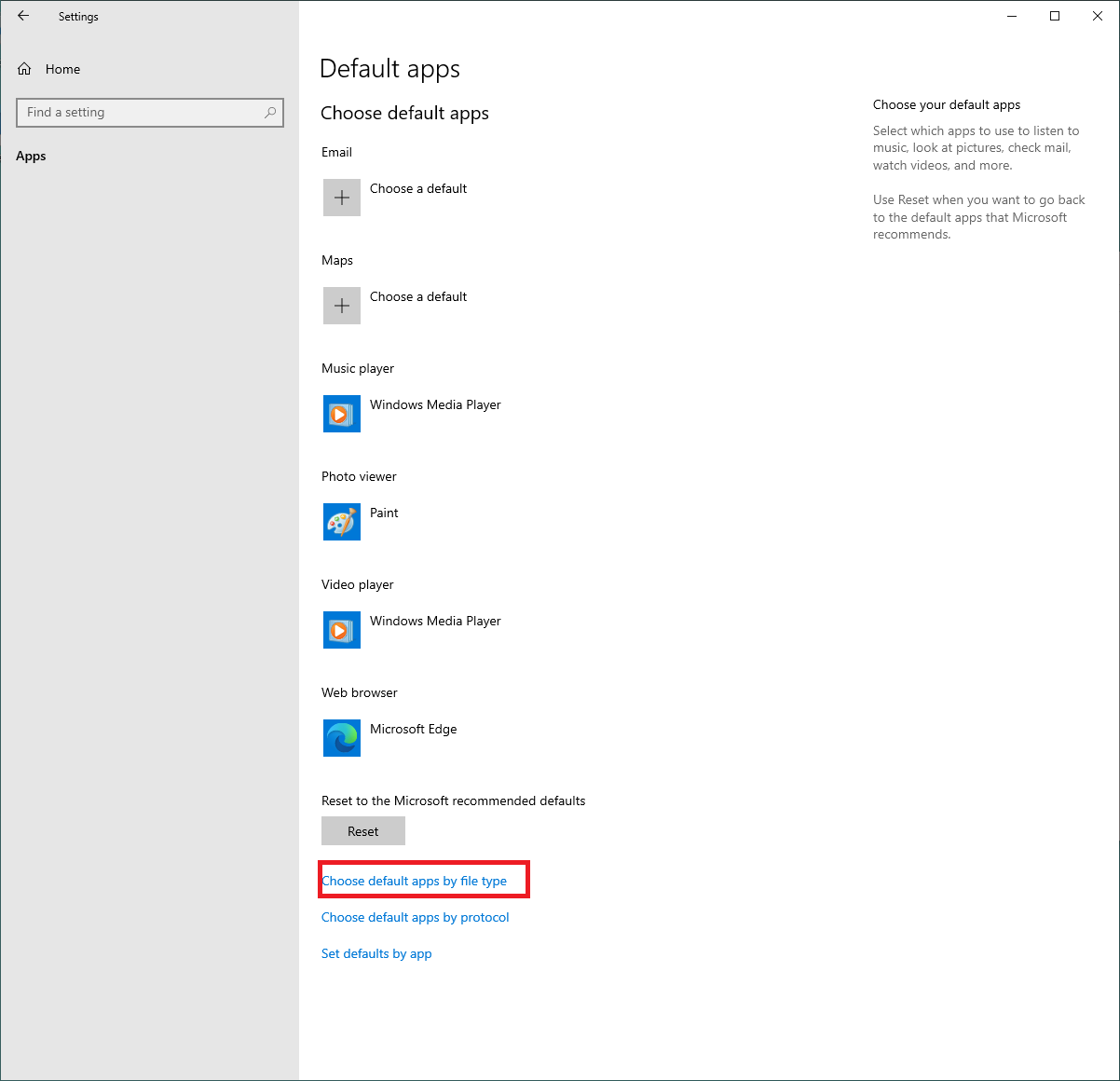Open the Set defaults by app link
This screenshot has width=1120, height=1081.
[376, 953]
